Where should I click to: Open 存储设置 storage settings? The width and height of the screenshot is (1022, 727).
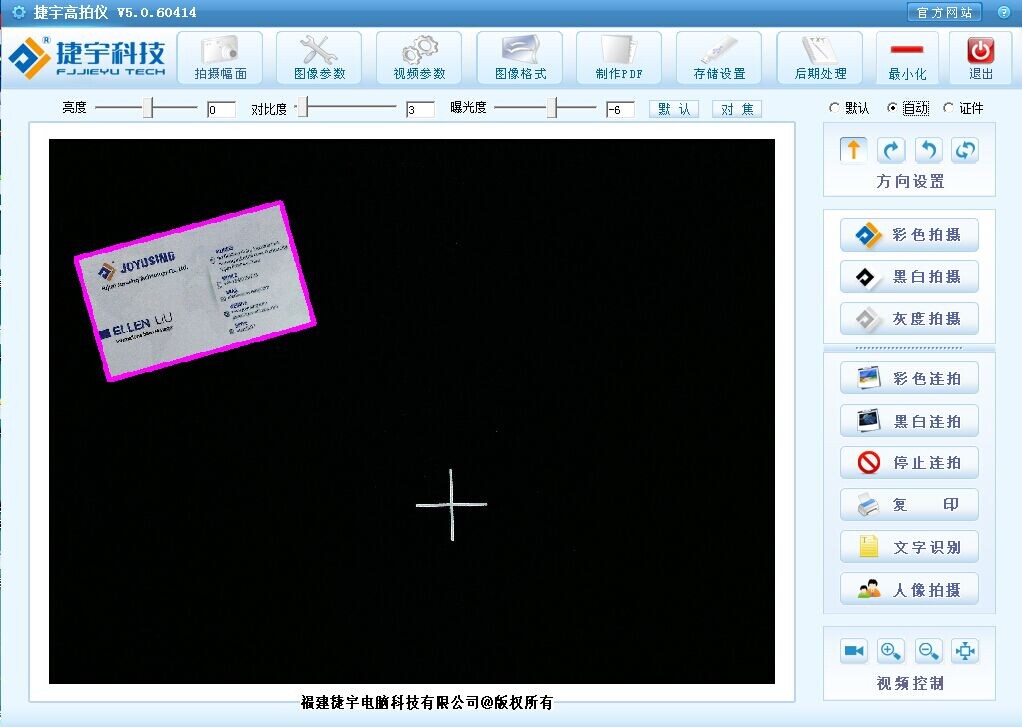[719, 58]
